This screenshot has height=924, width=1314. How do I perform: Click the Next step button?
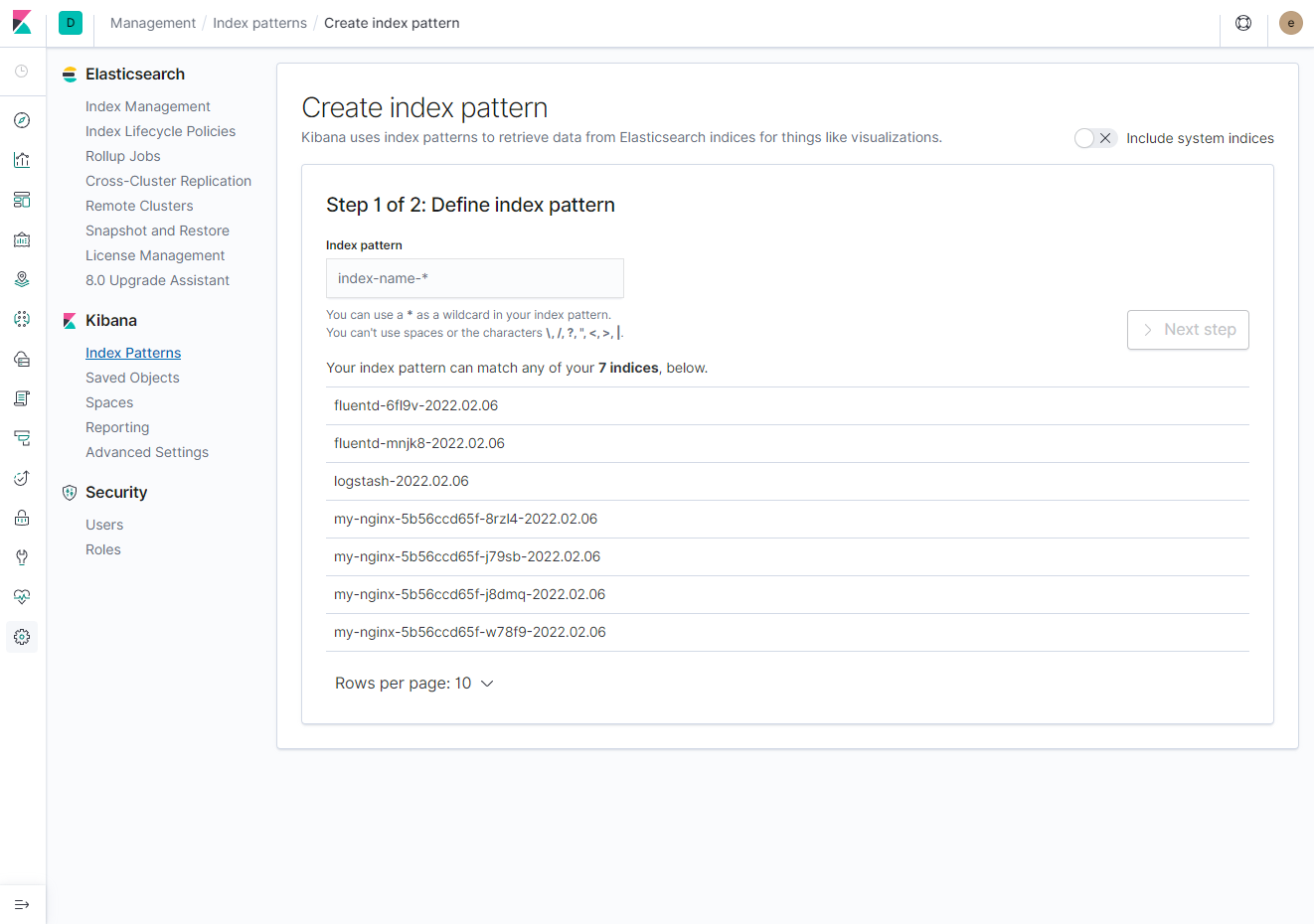1188,330
